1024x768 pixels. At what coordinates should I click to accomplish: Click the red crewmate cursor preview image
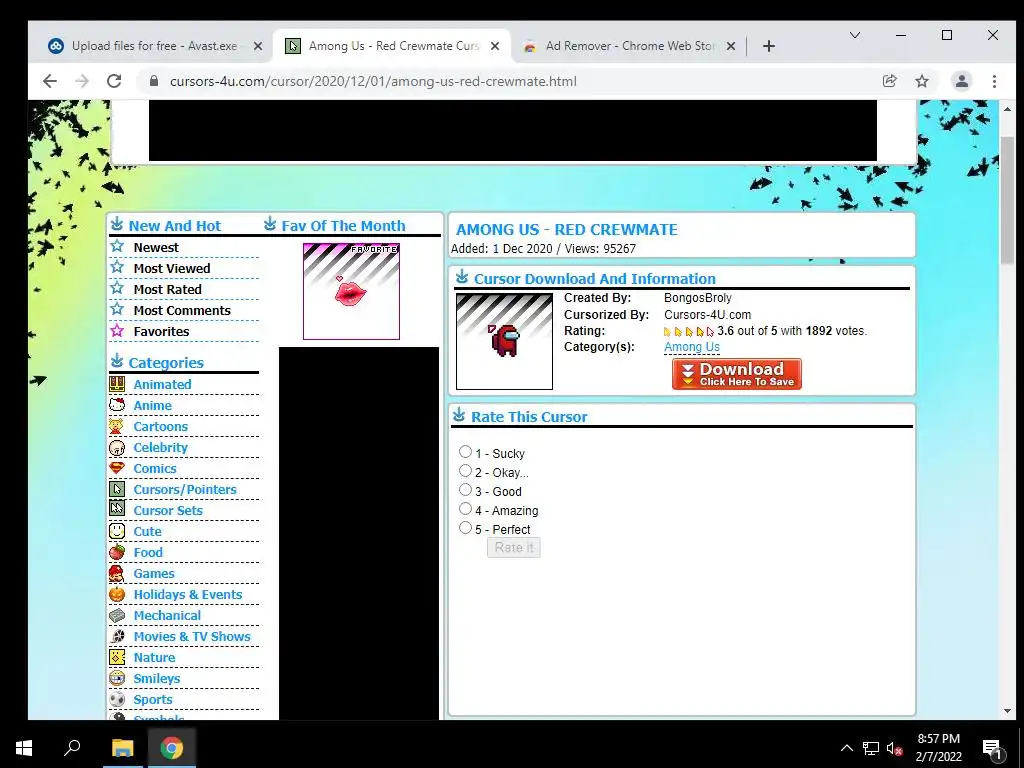pos(504,341)
